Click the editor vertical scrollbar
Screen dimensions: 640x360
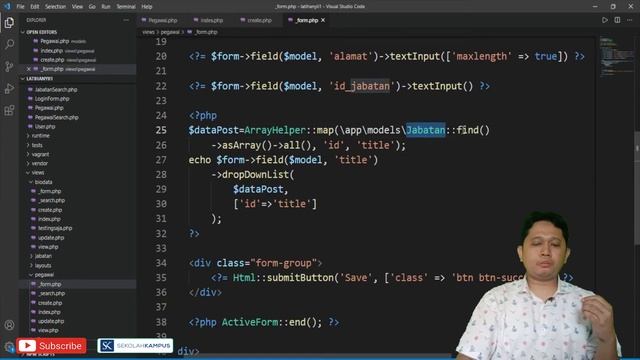(637, 188)
